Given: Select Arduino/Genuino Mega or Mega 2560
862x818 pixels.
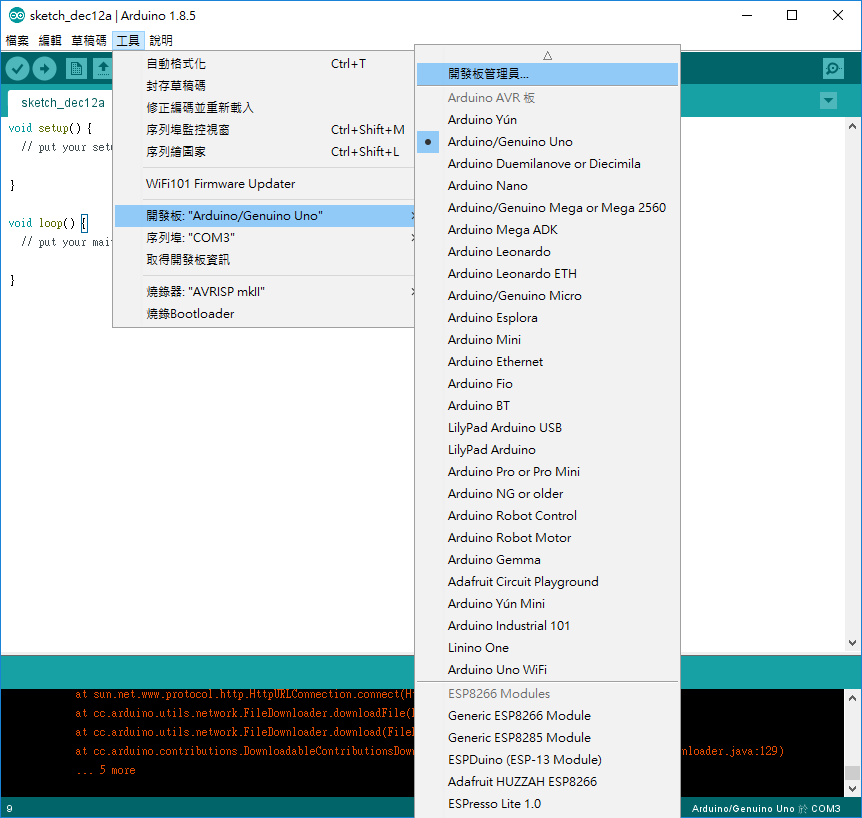Looking at the screenshot, I should (548, 208).
